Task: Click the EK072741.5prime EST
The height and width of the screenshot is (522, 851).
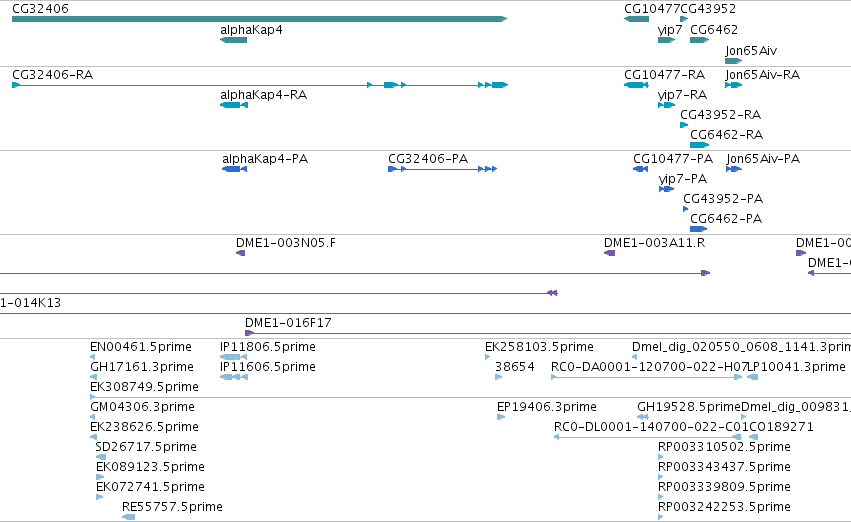Action: (x=100, y=497)
